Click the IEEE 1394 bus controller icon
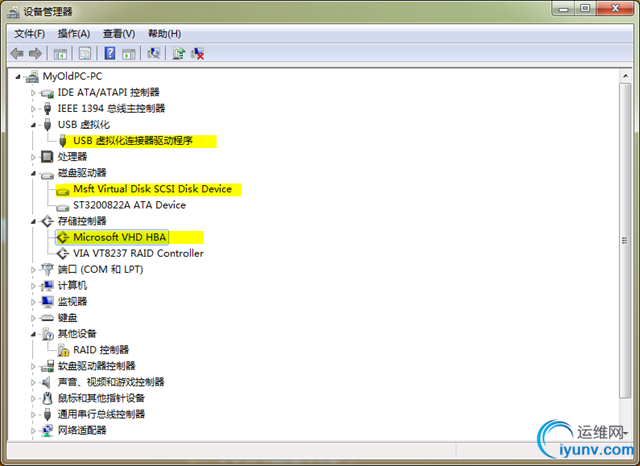The height and width of the screenshot is (466, 640). 47,109
